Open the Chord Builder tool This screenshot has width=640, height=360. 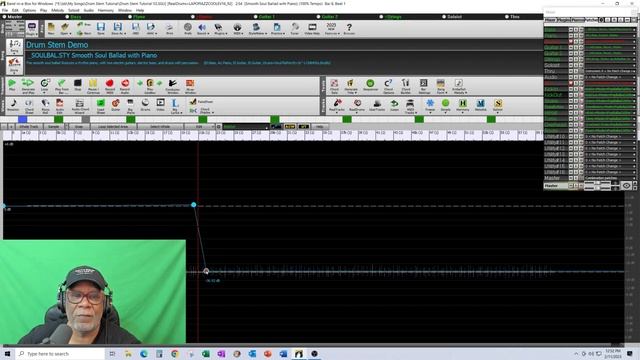click(x=405, y=86)
